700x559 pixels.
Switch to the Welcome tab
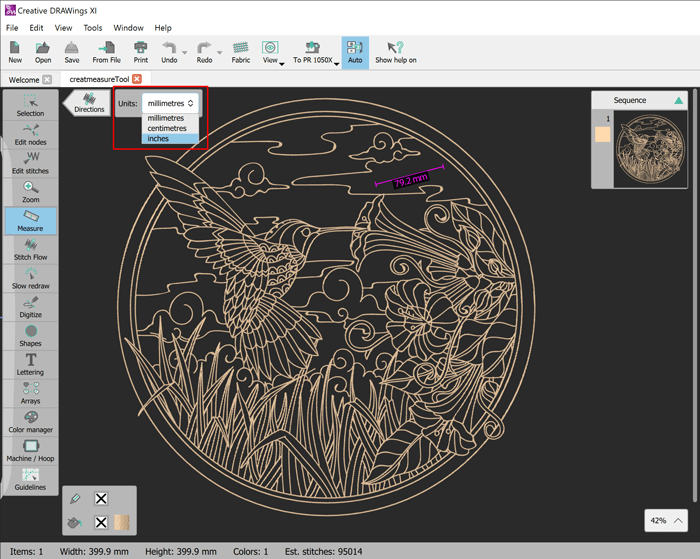coord(22,79)
